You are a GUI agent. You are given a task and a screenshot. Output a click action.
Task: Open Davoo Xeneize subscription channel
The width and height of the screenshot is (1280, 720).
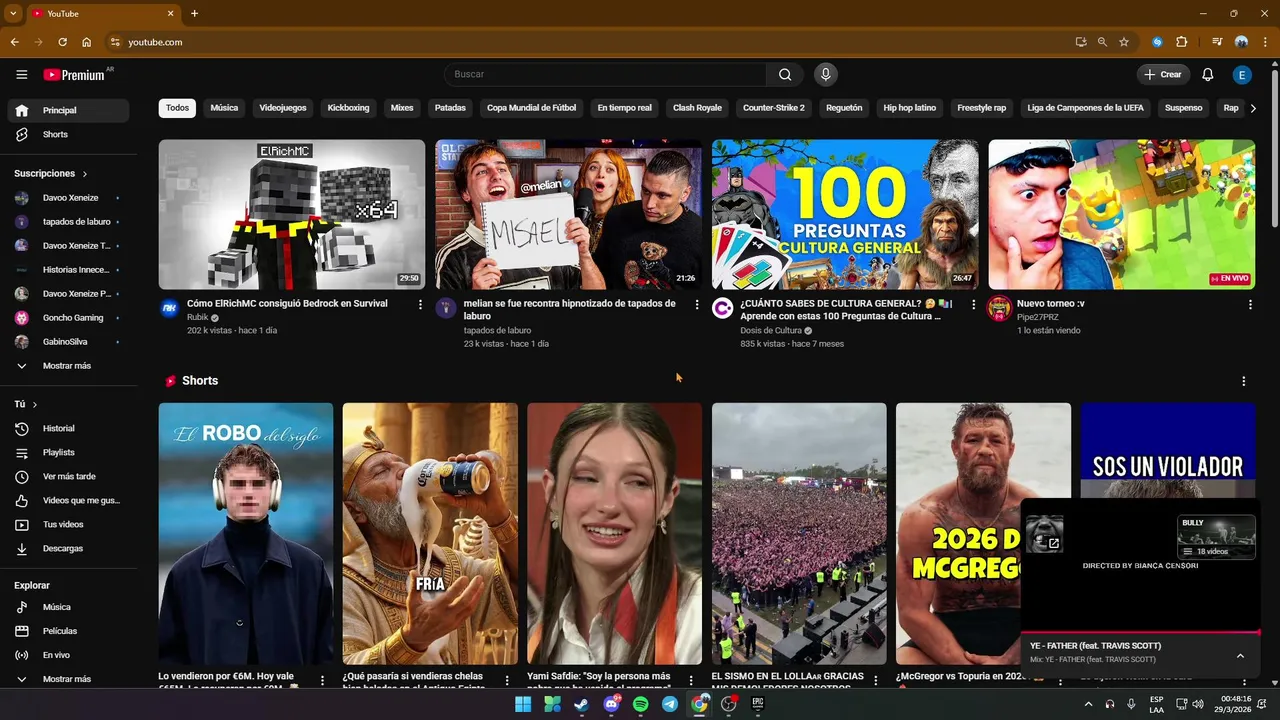67,198
